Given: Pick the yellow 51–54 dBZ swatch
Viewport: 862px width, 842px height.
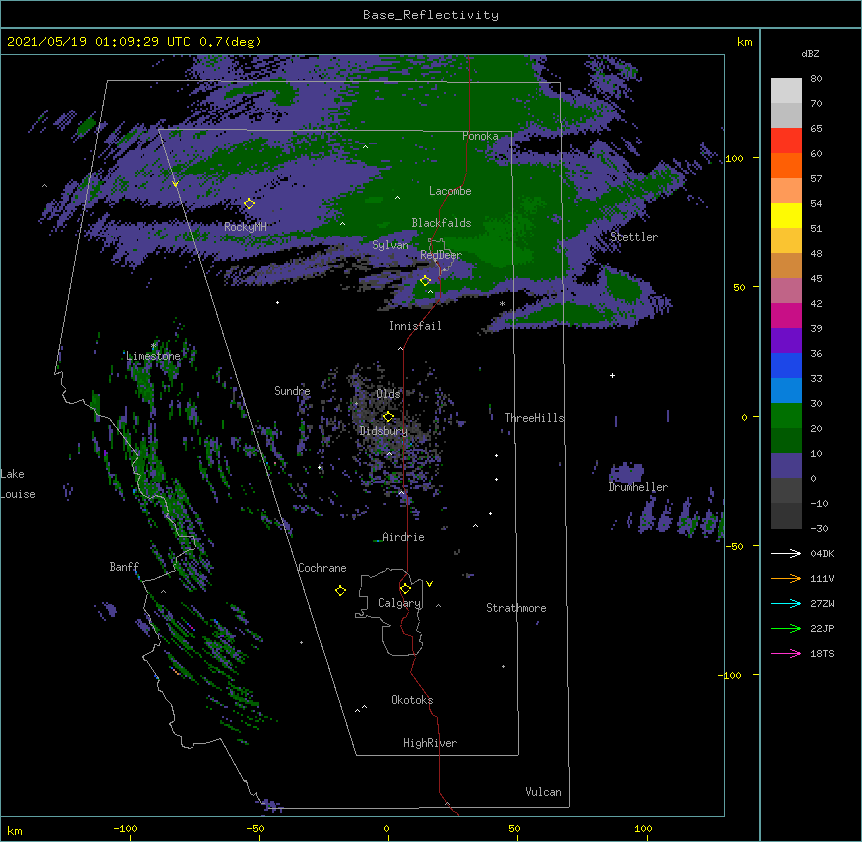Looking at the screenshot, I should pyautogui.click(x=786, y=215).
